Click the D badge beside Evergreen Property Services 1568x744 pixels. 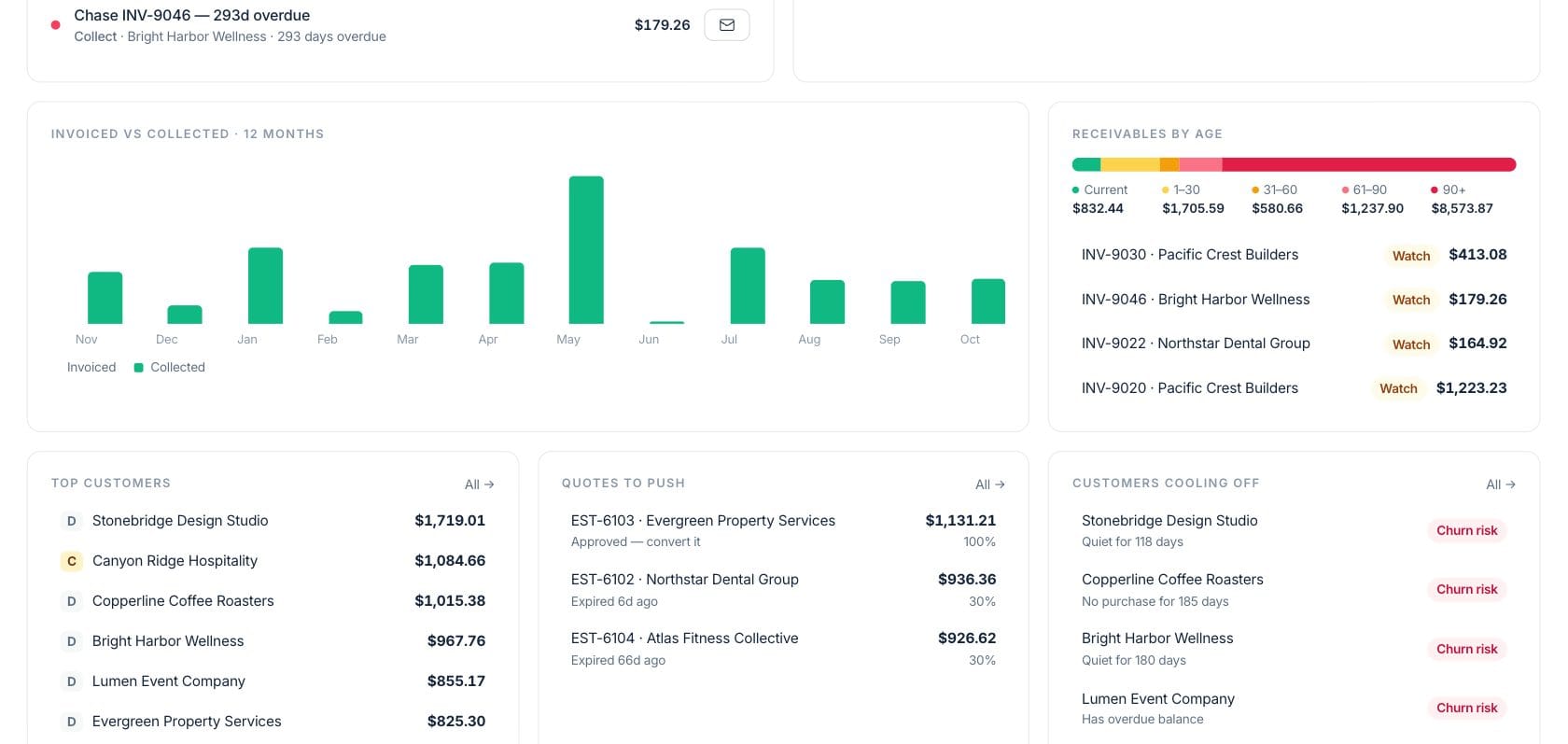71,722
